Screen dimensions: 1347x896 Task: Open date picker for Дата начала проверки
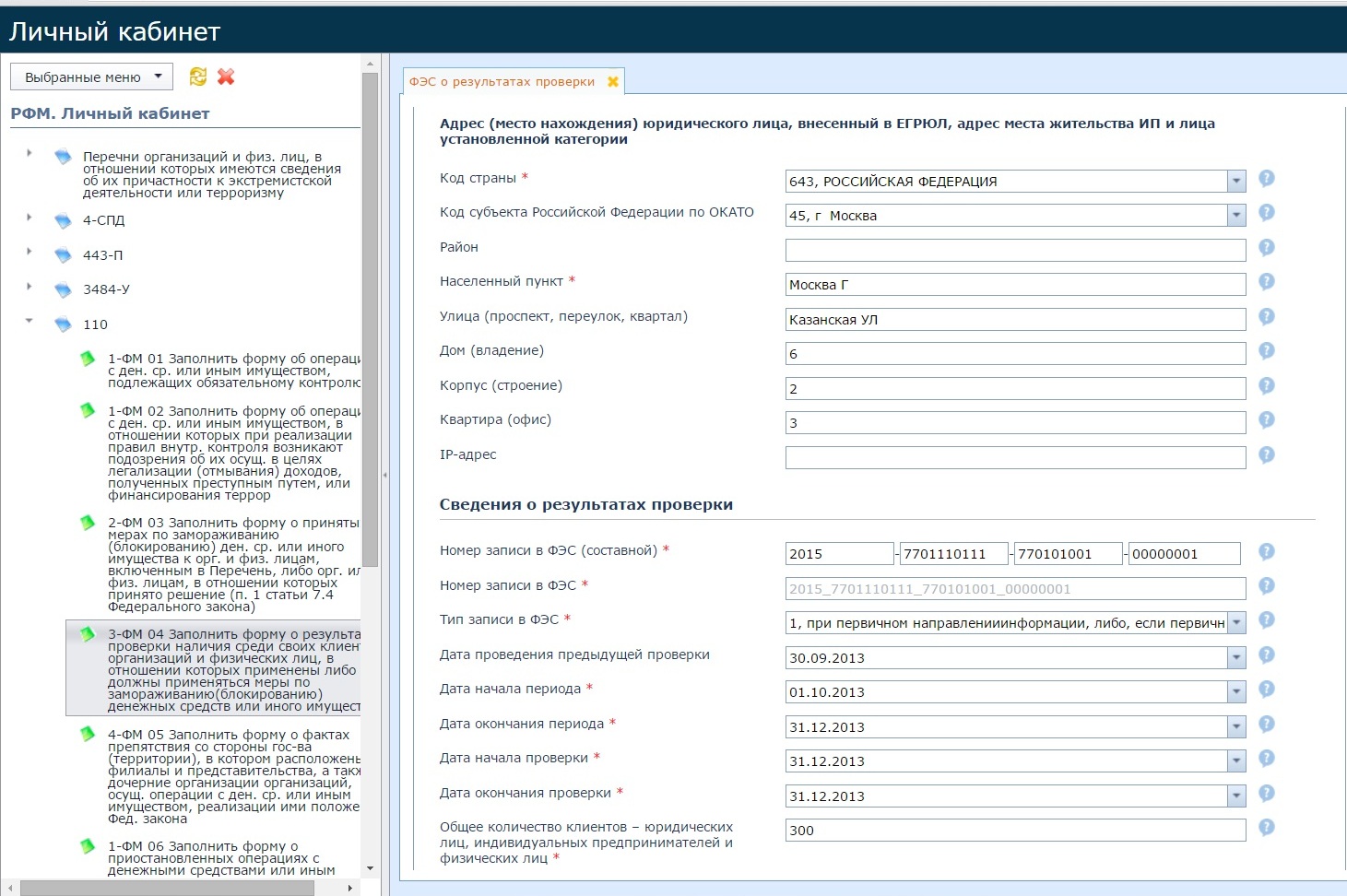[x=1236, y=761]
